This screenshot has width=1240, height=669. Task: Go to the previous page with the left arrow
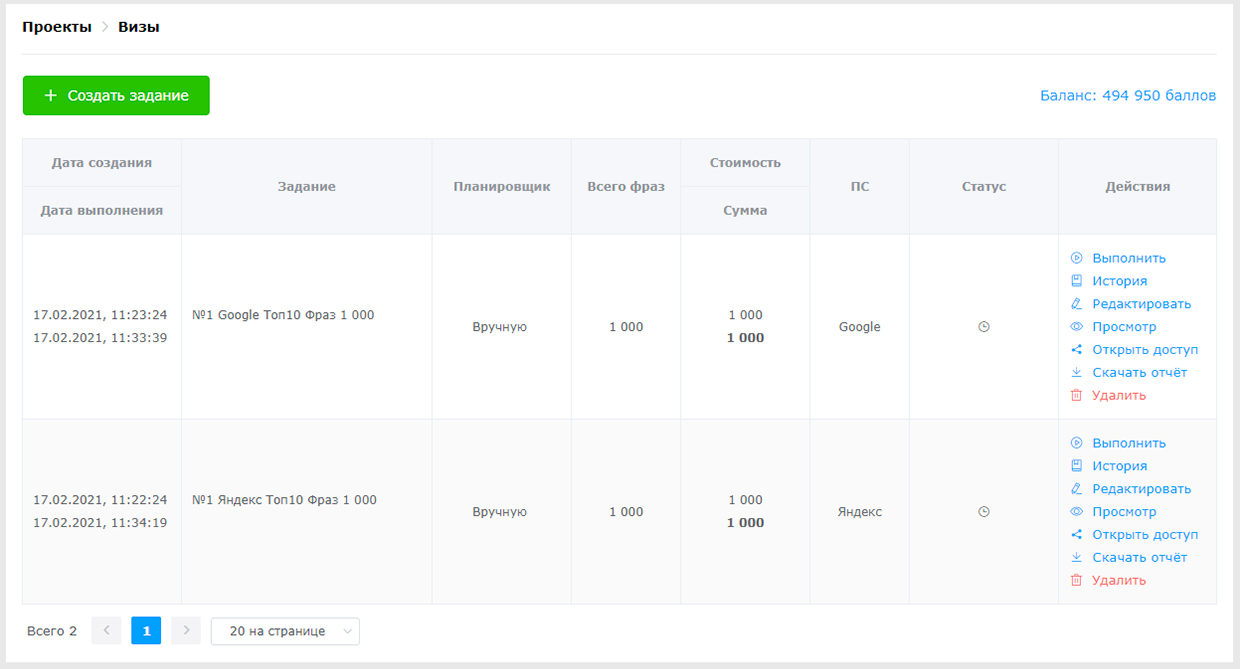106,631
